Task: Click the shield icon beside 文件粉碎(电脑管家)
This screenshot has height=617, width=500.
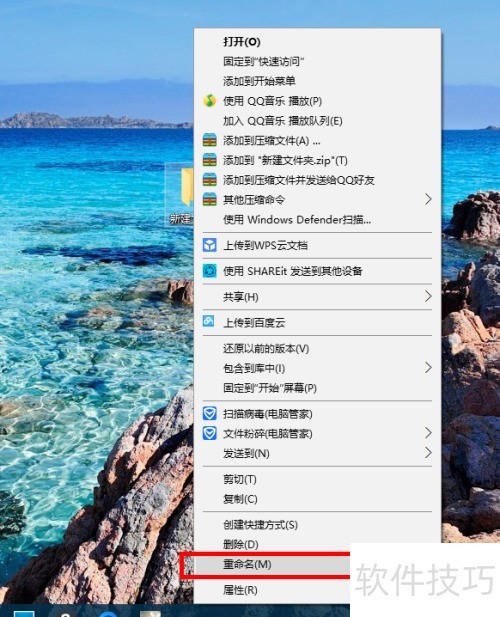Action: (210, 433)
